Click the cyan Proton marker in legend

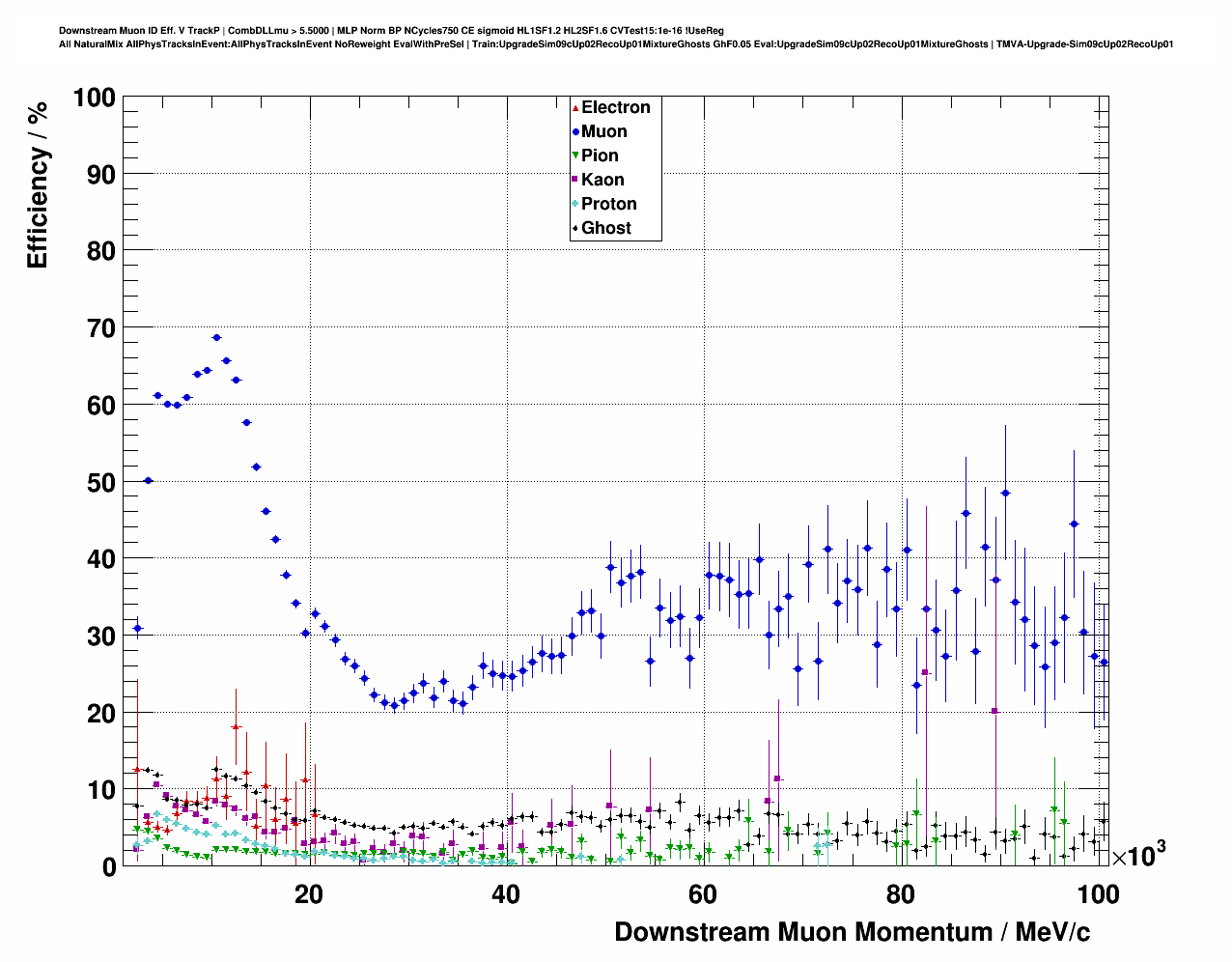[575, 204]
